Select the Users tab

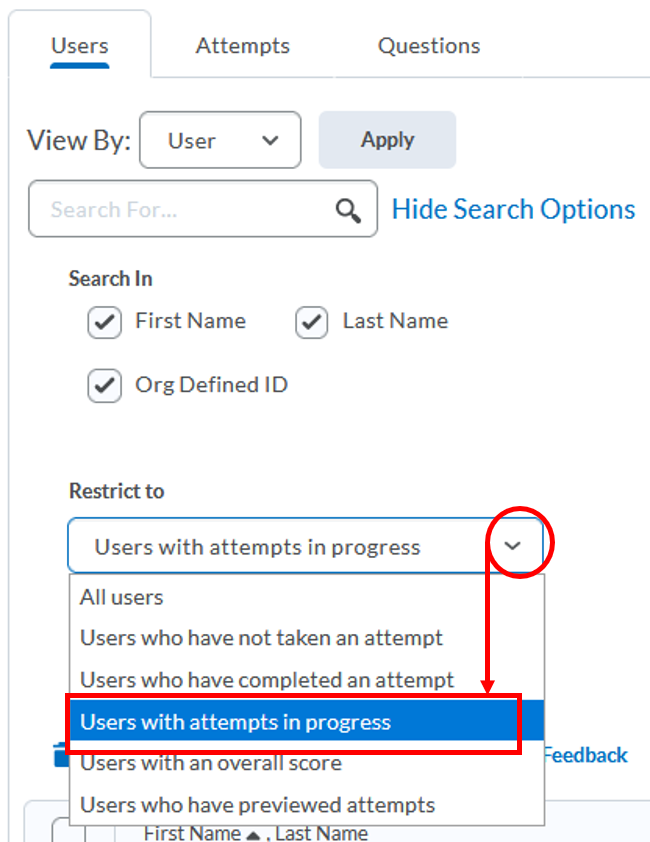coord(79,45)
